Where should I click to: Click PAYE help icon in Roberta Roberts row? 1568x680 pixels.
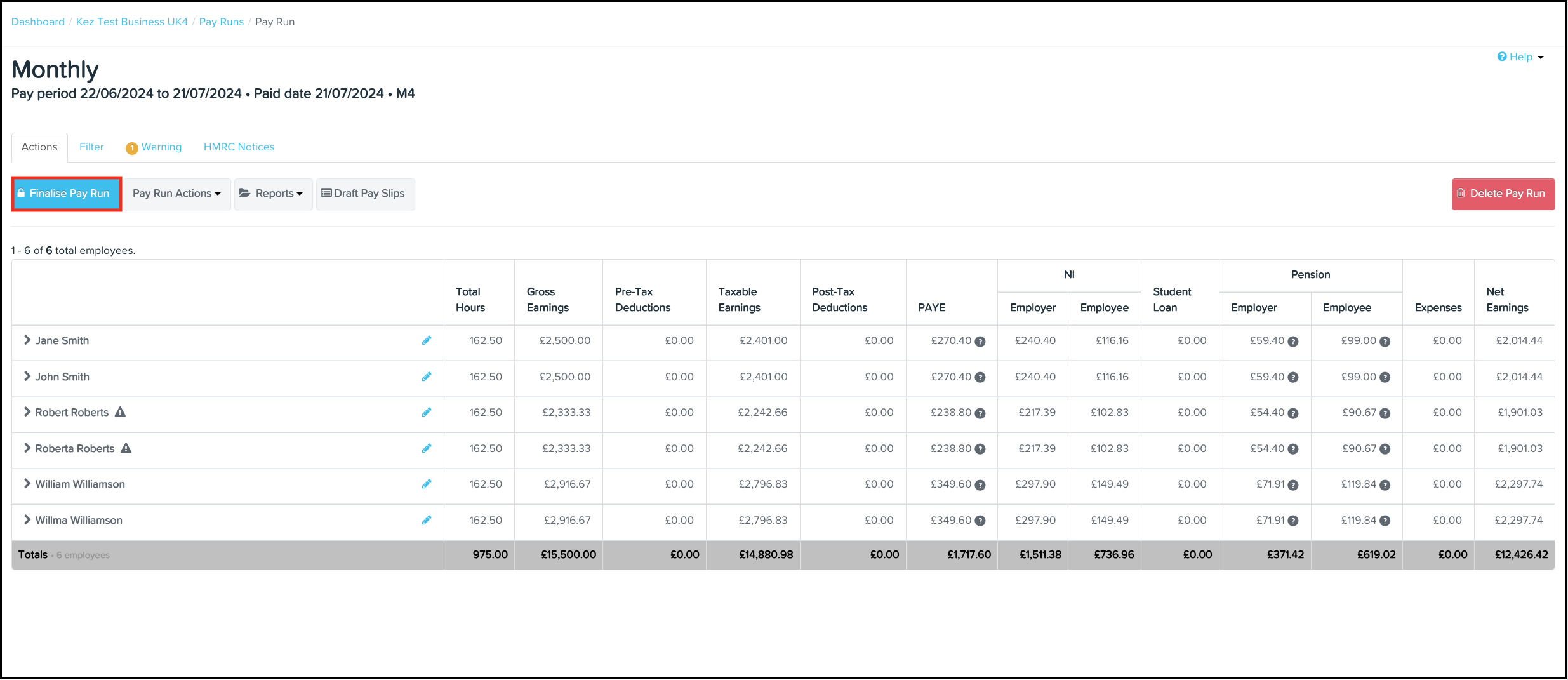pyautogui.click(x=980, y=450)
